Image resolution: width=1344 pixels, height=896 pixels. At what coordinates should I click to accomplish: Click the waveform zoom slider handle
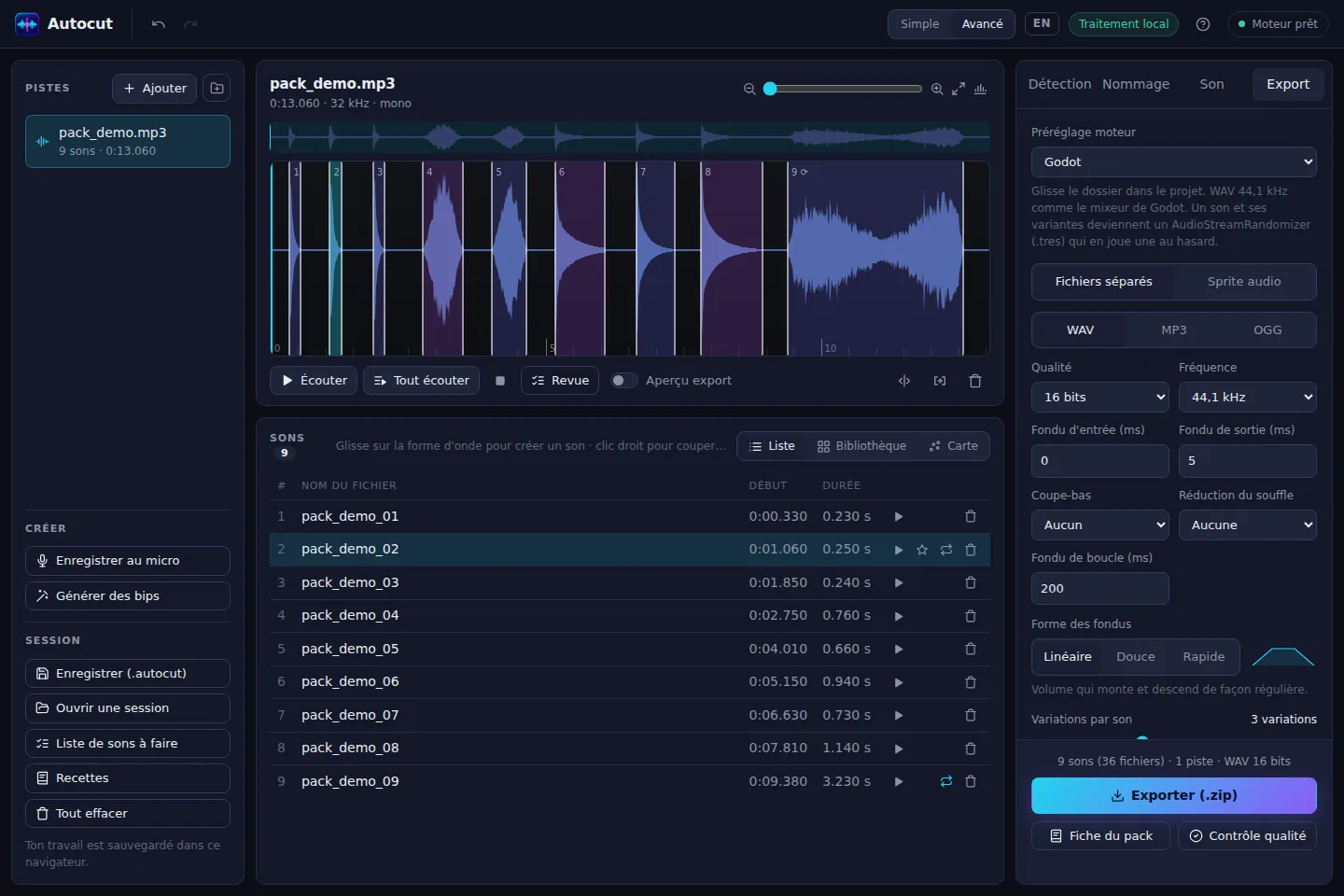pyautogui.click(x=770, y=89)
